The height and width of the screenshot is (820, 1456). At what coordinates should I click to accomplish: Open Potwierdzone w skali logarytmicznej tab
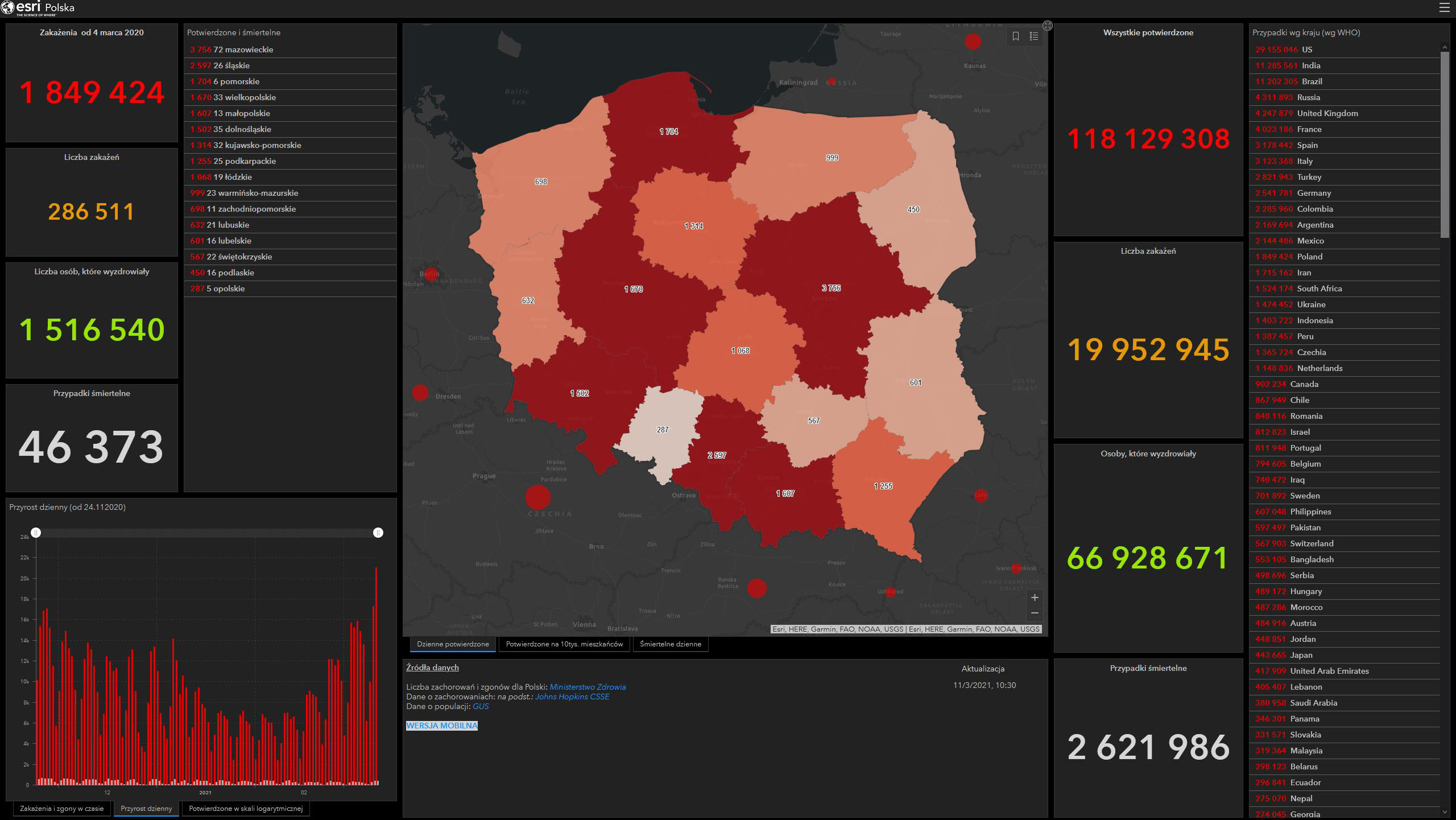[246, 809]
